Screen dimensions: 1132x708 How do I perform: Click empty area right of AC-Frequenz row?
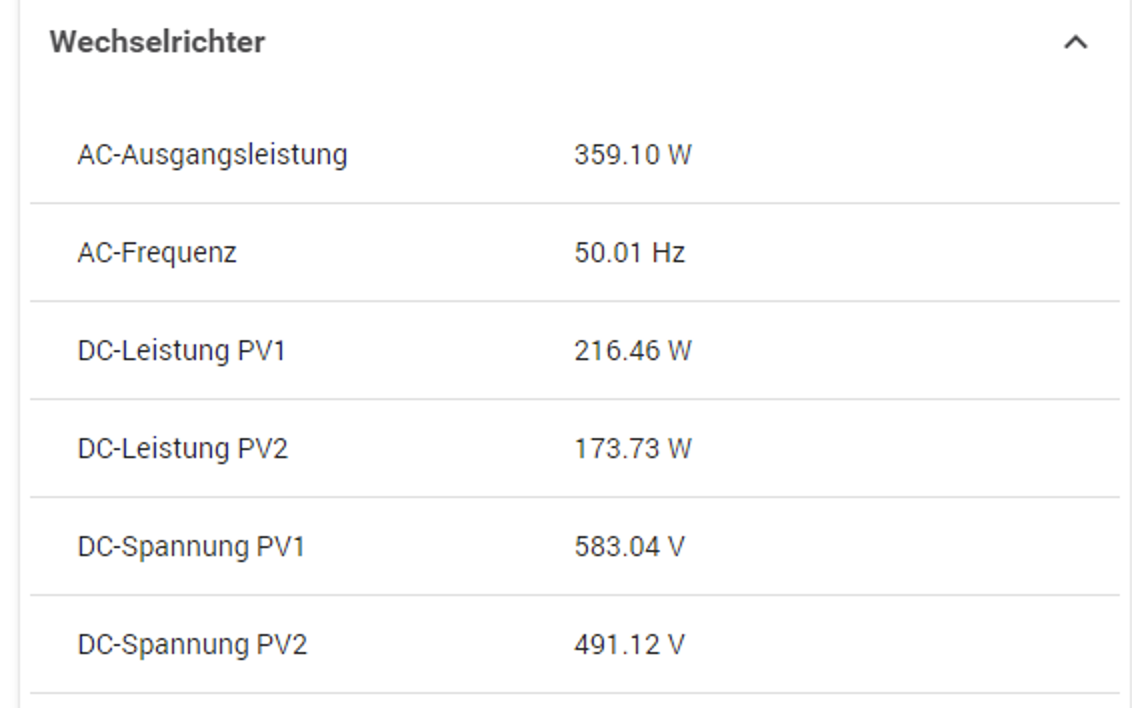point(902,253)
